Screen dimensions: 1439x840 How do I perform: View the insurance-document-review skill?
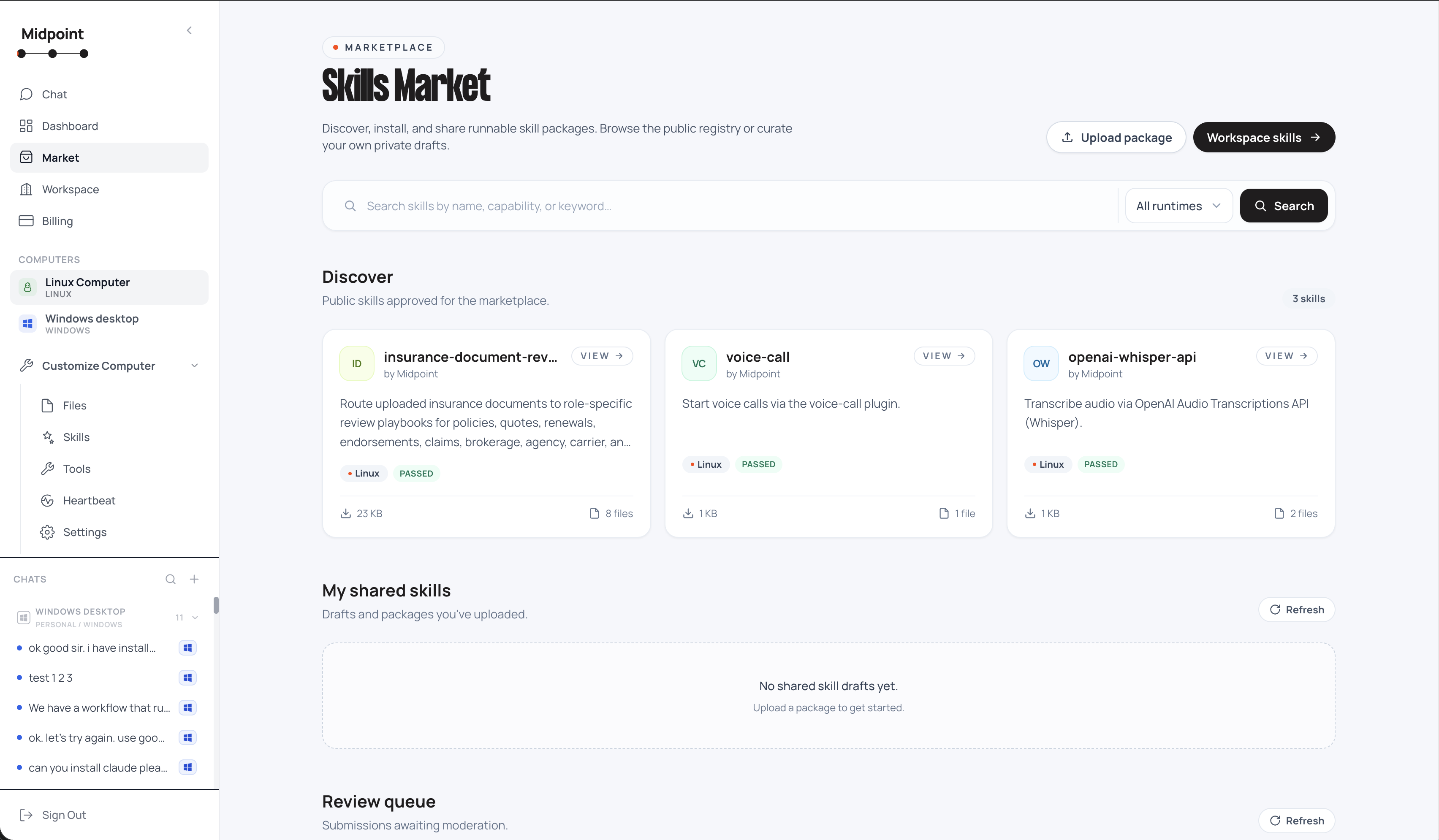[602, 356]
